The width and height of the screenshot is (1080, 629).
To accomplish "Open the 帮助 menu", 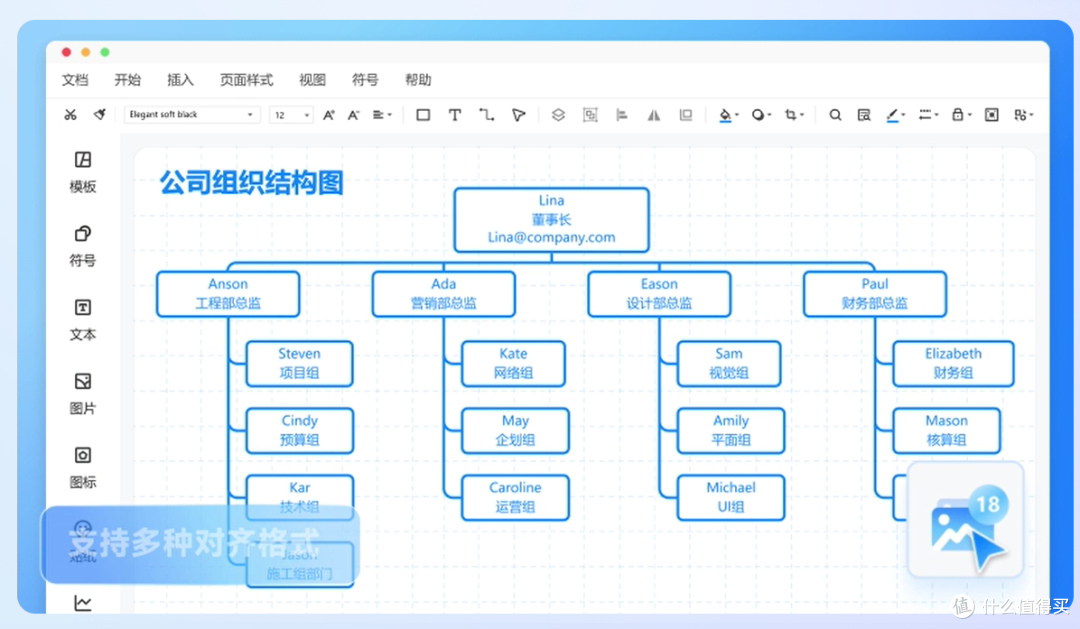I will point(417,79).
